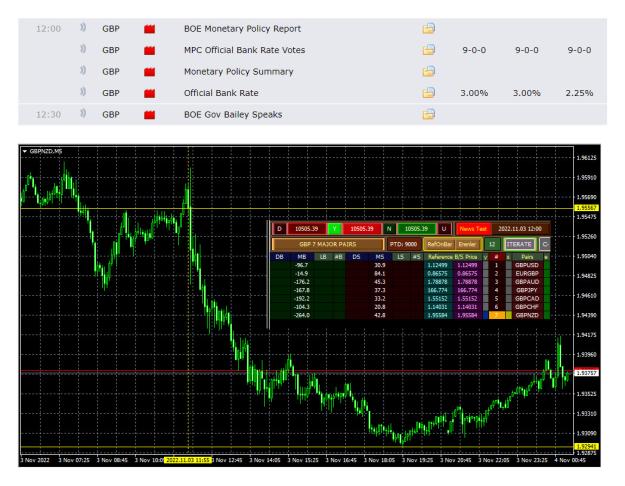This screenshot has height=486, width=625.
Task: Click the green 12 button
Action: 492,244
